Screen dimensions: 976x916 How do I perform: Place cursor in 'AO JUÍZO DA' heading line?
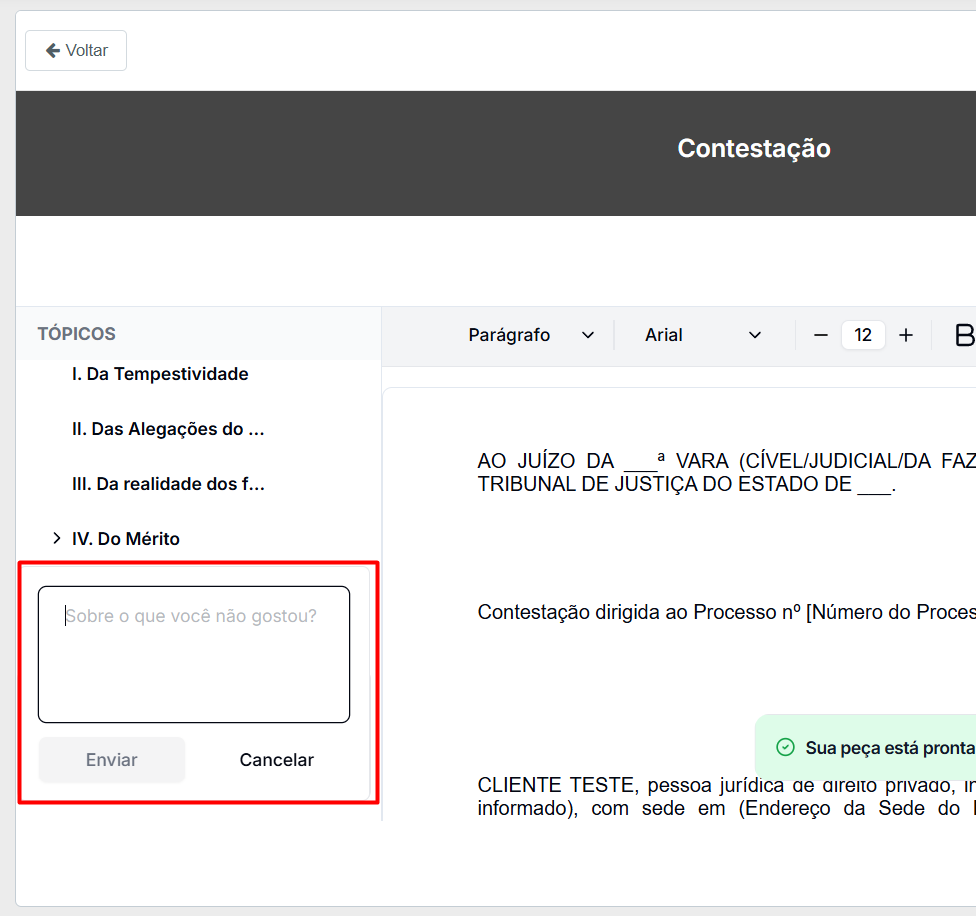[x=700, y=461]
